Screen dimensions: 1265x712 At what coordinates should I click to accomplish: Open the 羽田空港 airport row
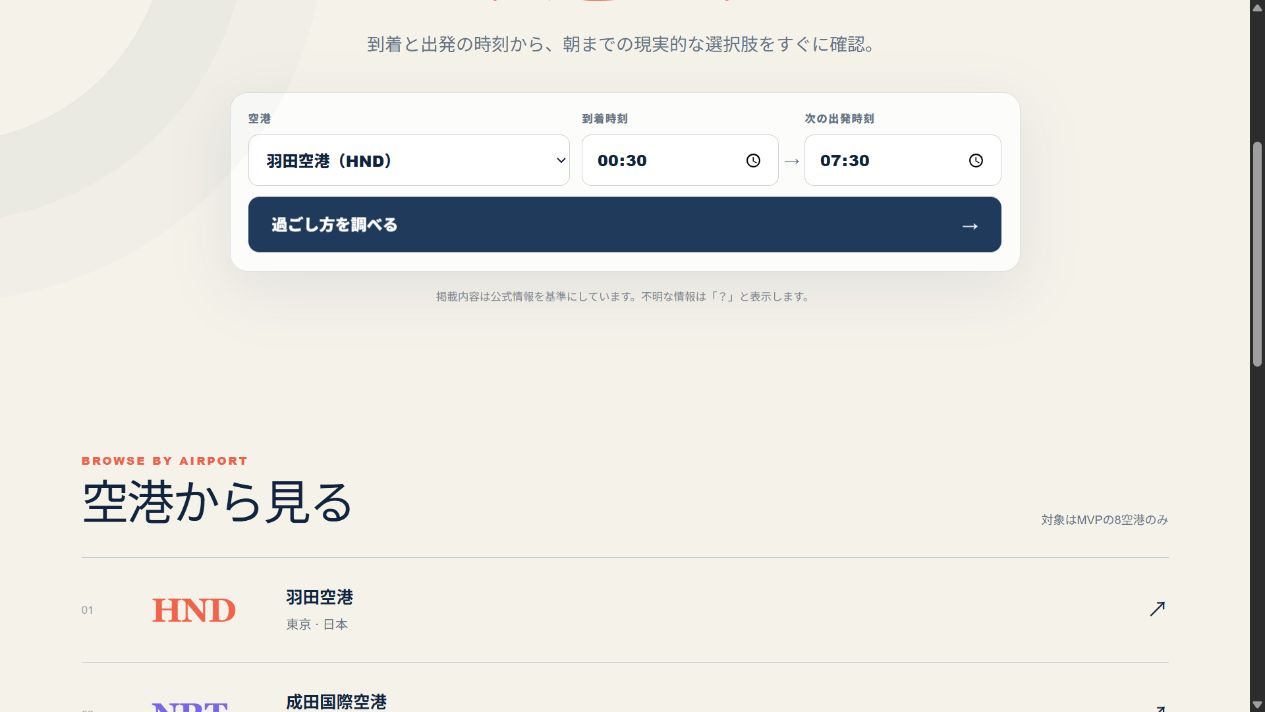click(x=625, y=610)
